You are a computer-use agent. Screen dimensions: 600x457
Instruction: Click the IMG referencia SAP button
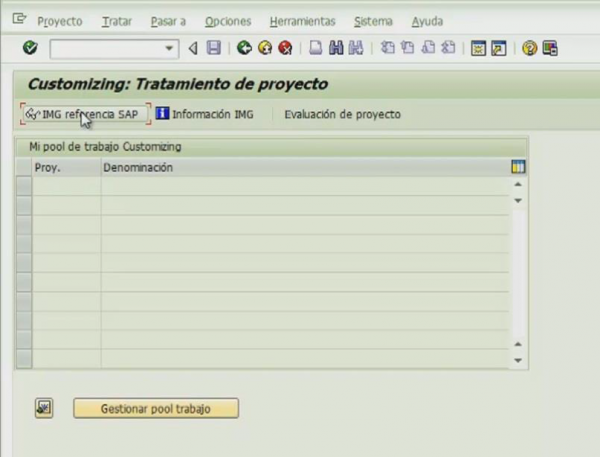(86, 114)
